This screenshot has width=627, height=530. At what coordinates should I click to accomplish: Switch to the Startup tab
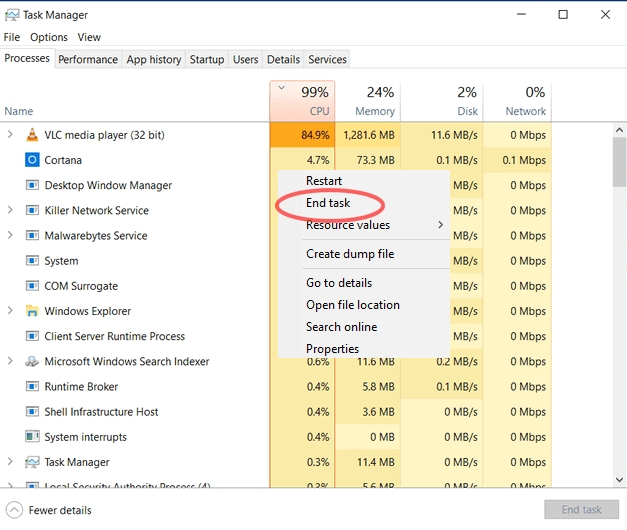click(x=207, y=59)
